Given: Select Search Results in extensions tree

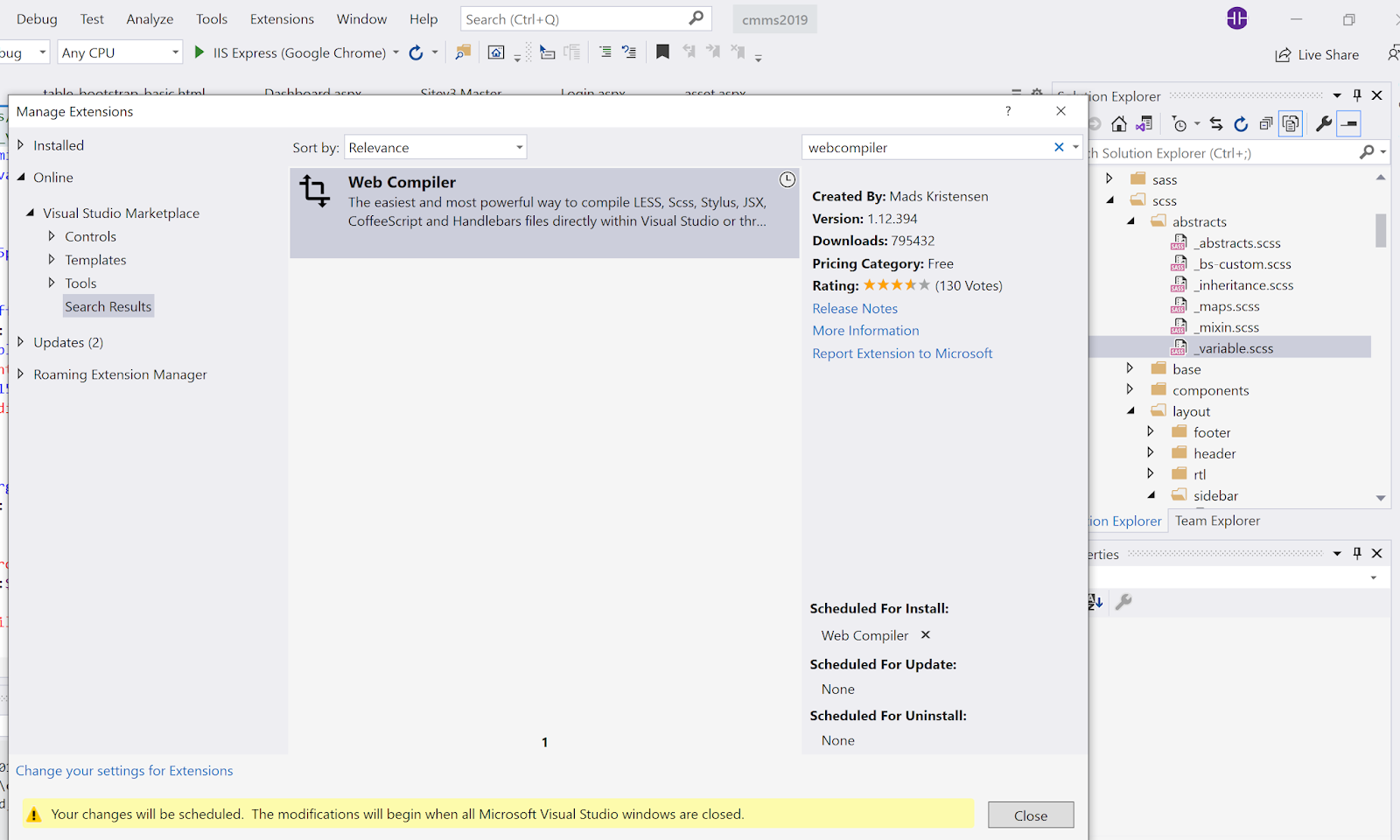Looking at the screenshot, I should 108,306.
